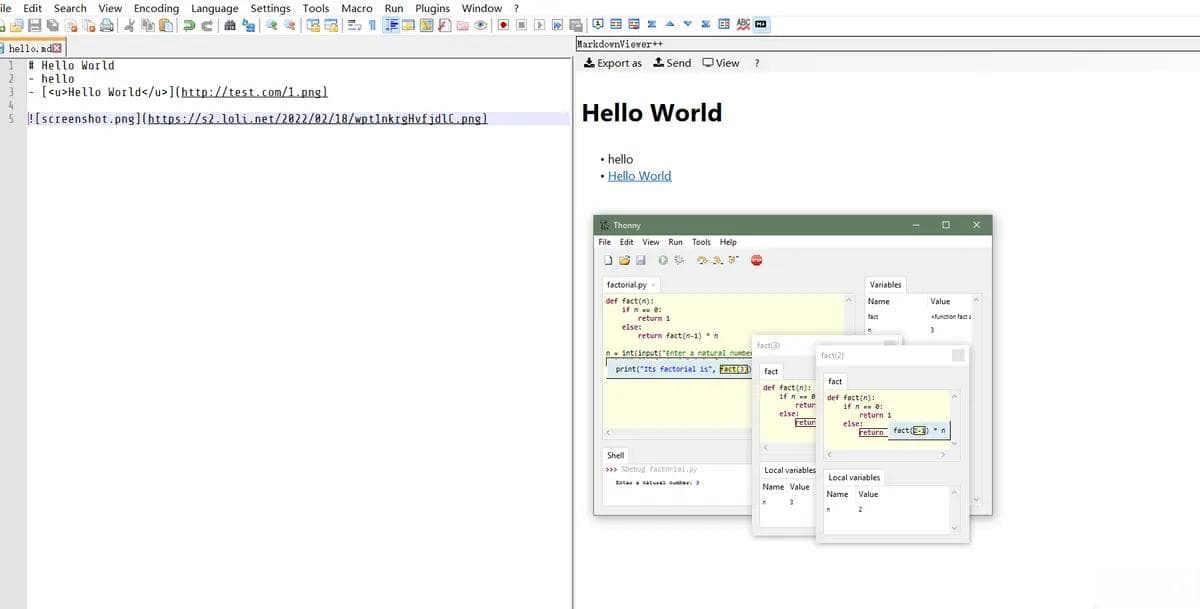The width and height of the screenshot is (1200, 609).
Task: Click the '- hello' line in editor
Action: click(51, 79)
